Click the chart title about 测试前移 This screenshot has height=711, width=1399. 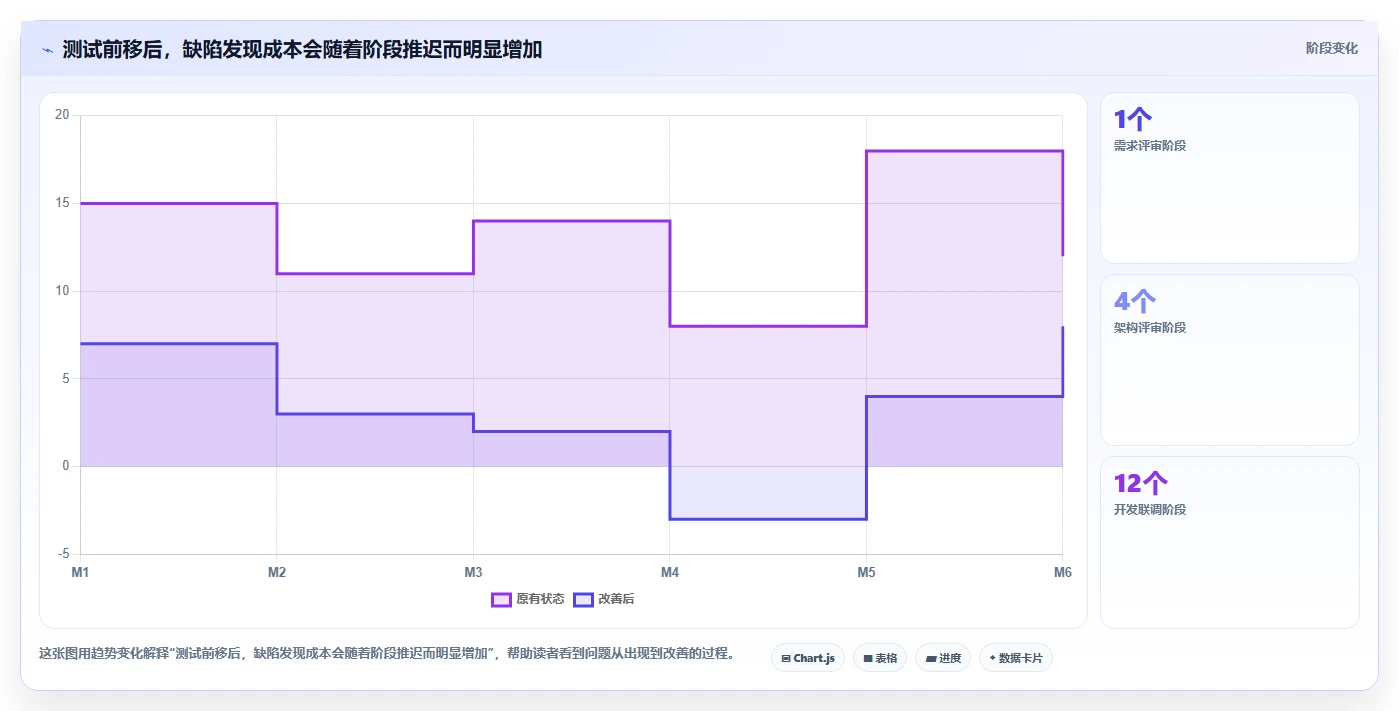click(x=302, y=50)
